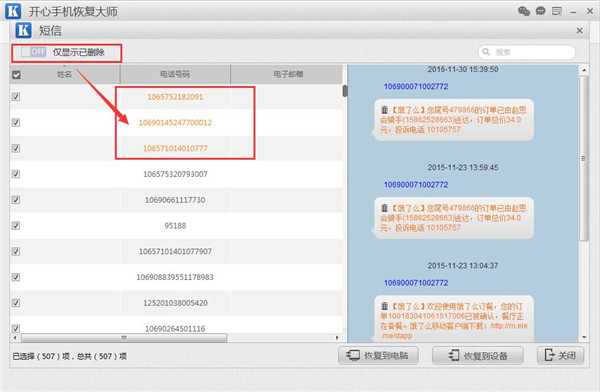600x392 pixels.
Task: Open the chat bubble icon in title bar
Action: click(541, 11)
